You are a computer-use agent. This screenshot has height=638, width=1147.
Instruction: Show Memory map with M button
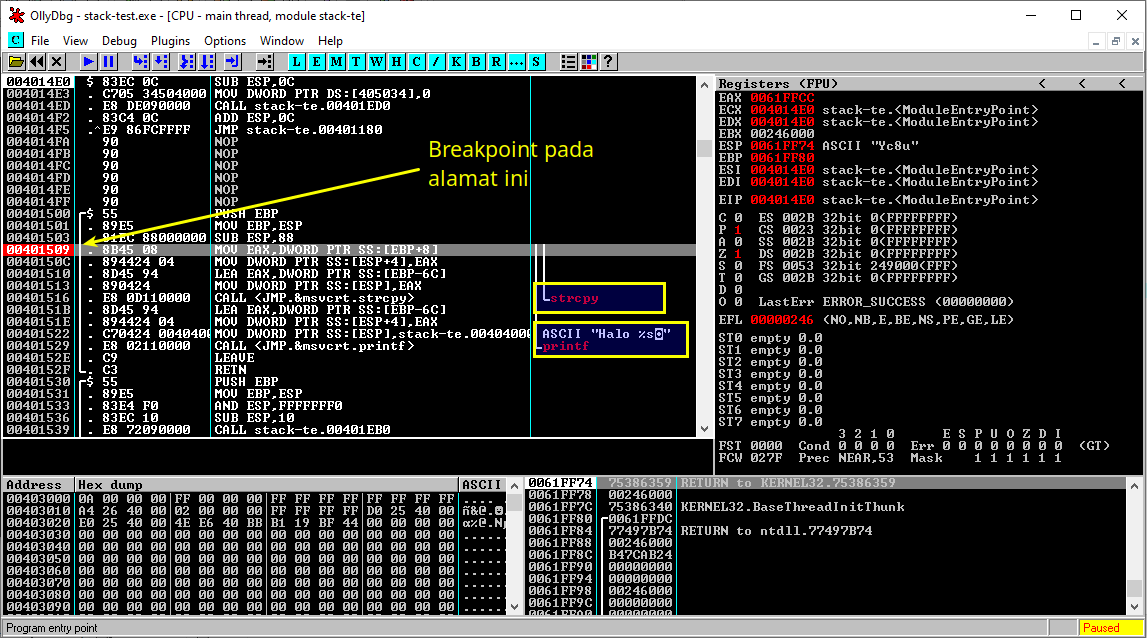(x=336, y=62)
